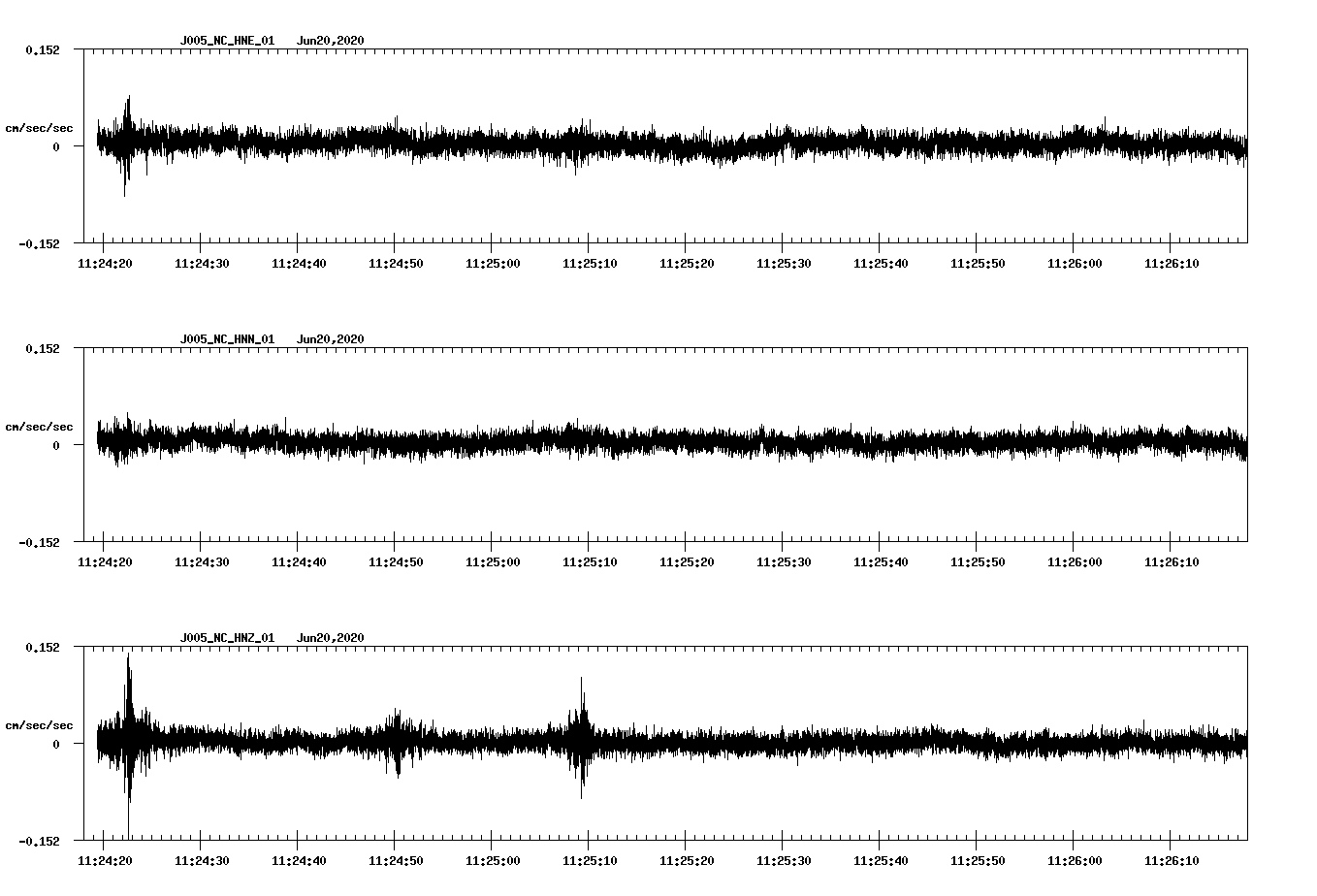1317x896 pixels.
Task: Click the initial spike in the HNE trace
Action: pyautogui.click(x=126, y=145)
